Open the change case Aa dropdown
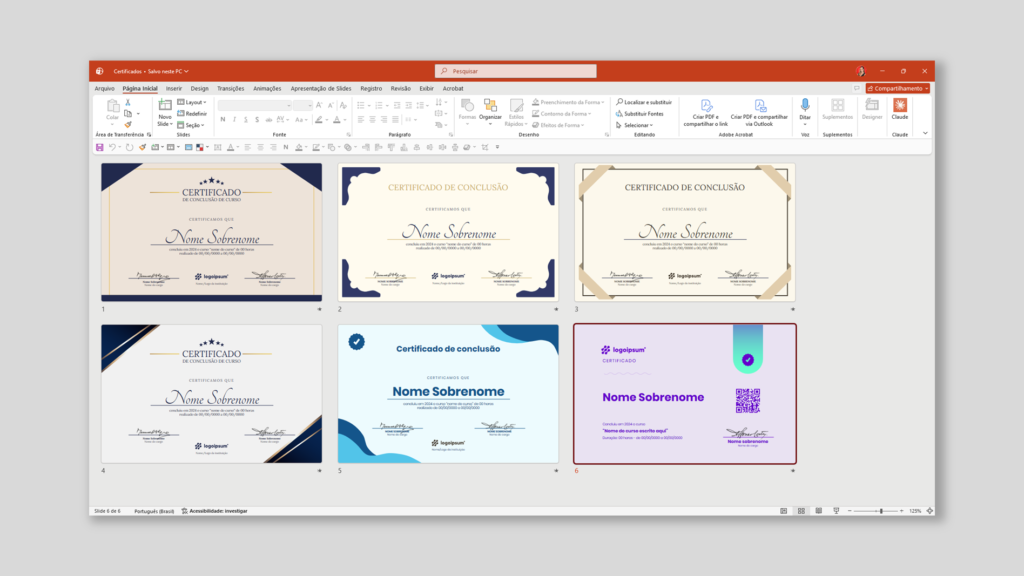The width and height of the screenshot is (1024, 576). [x=300, y=120]
